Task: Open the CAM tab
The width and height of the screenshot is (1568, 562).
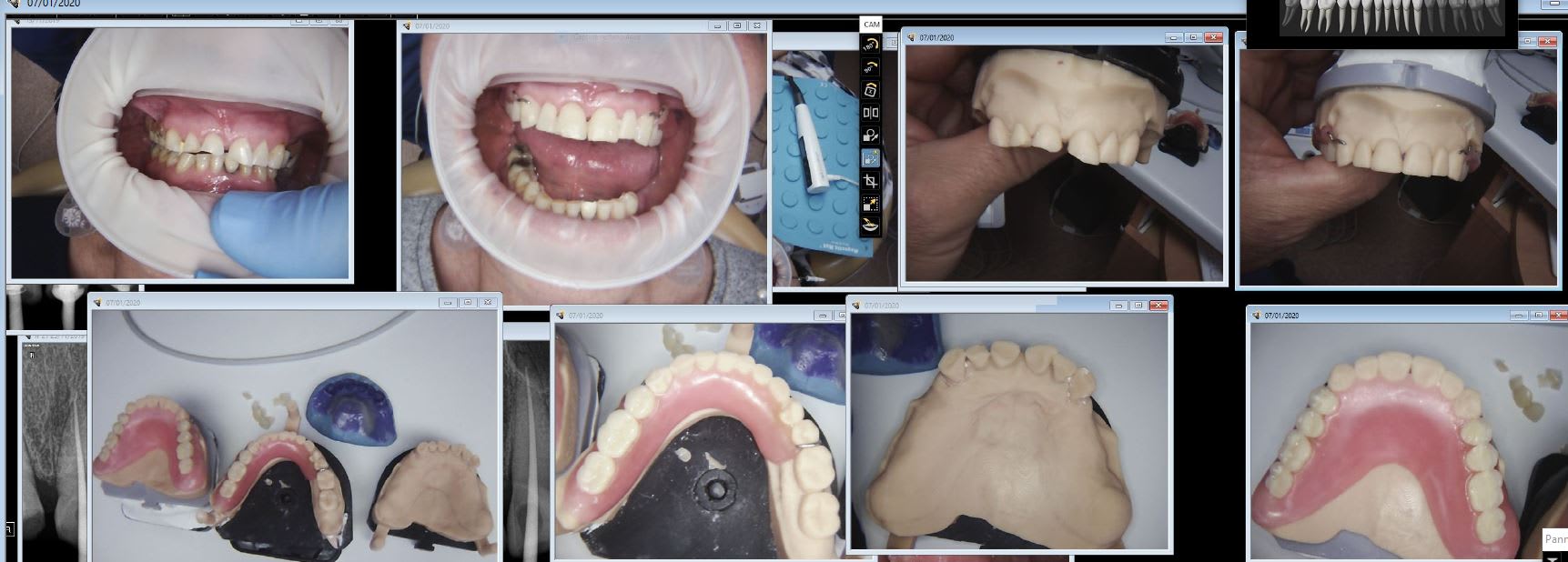Action: pyautogui.click(x=871, y=24)
